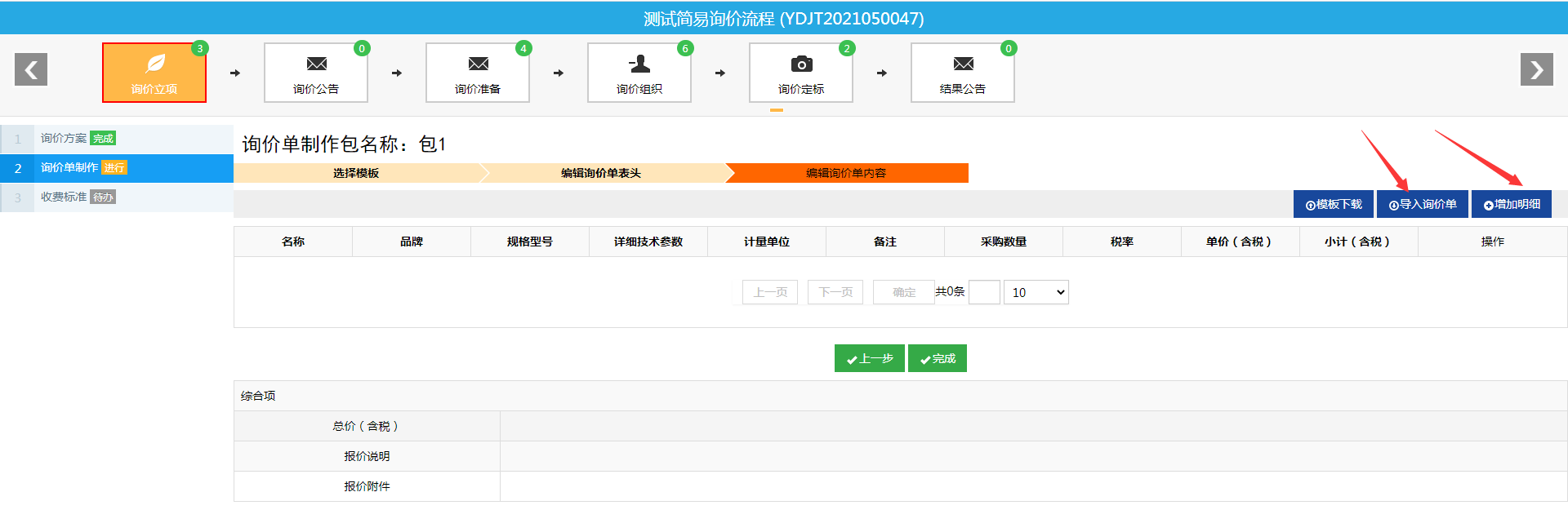Click the page number input field
Screen dimensions: 1568x532
pyautogui.click(x=984, y=292)
